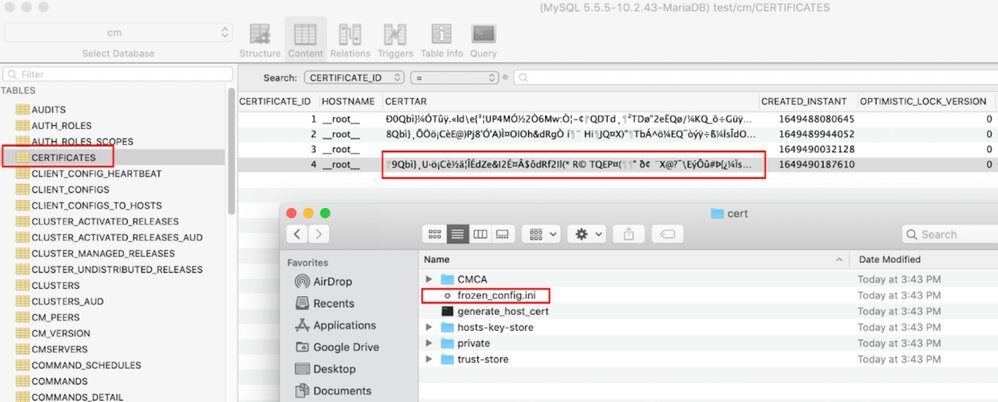Select the AUDITS table

48,109
